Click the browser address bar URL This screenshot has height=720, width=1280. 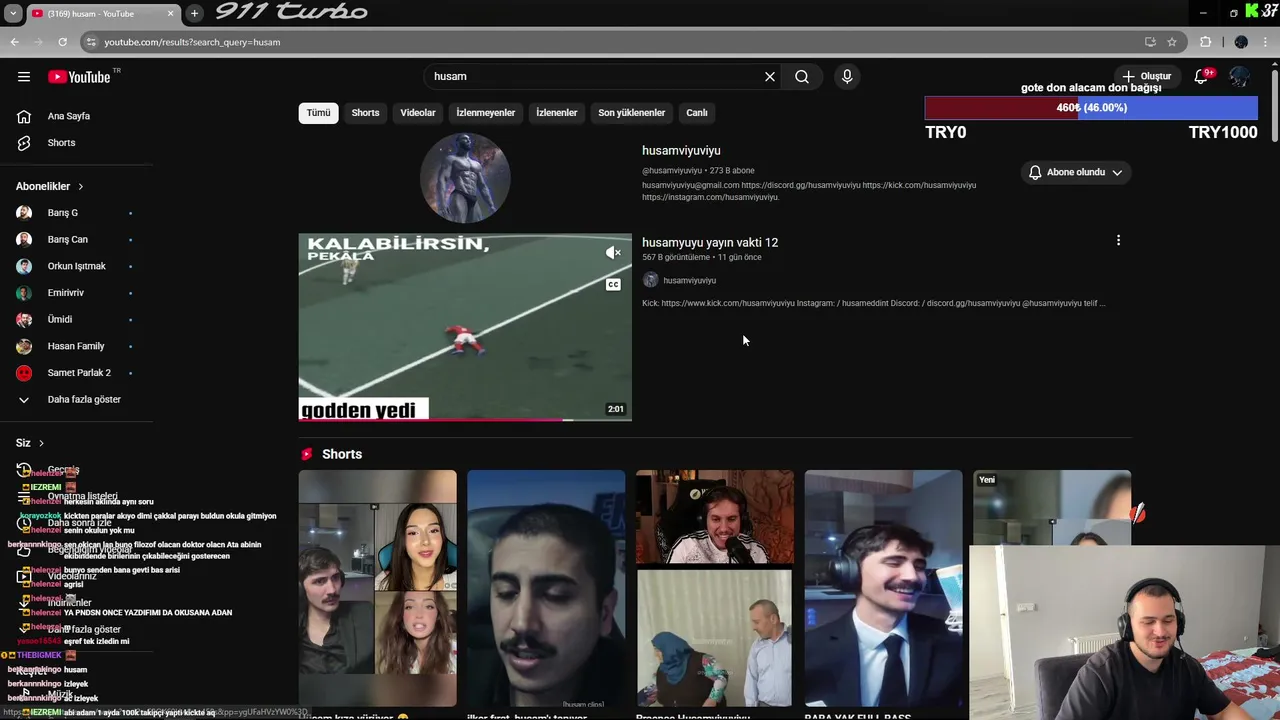(192, 42)
